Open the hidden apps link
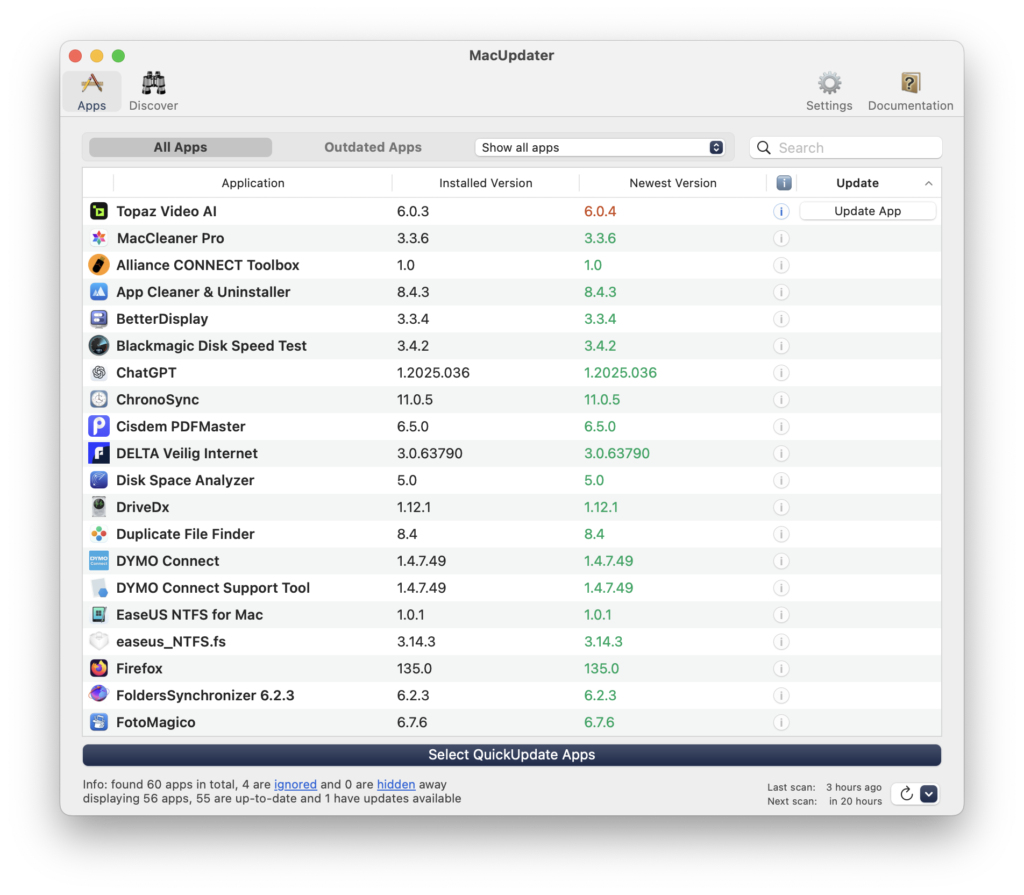Viewport: 1024px width, 895px height. pos(396,784)
